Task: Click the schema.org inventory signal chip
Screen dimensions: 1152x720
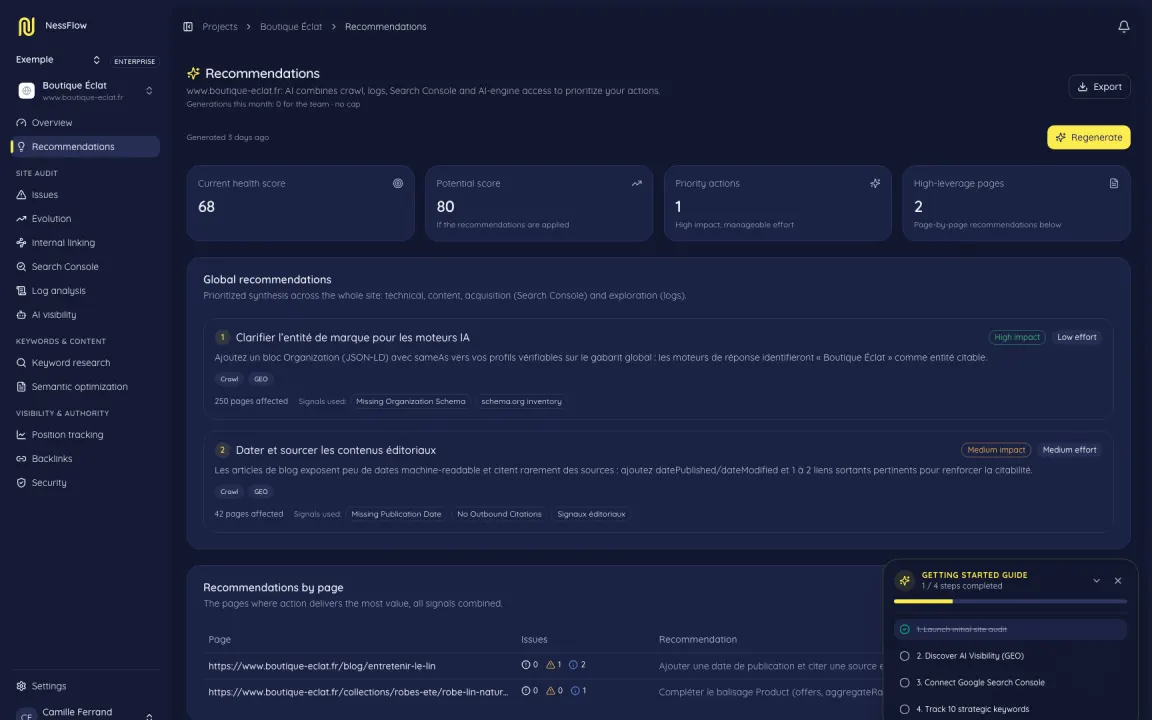Action: tap(521, 401)
